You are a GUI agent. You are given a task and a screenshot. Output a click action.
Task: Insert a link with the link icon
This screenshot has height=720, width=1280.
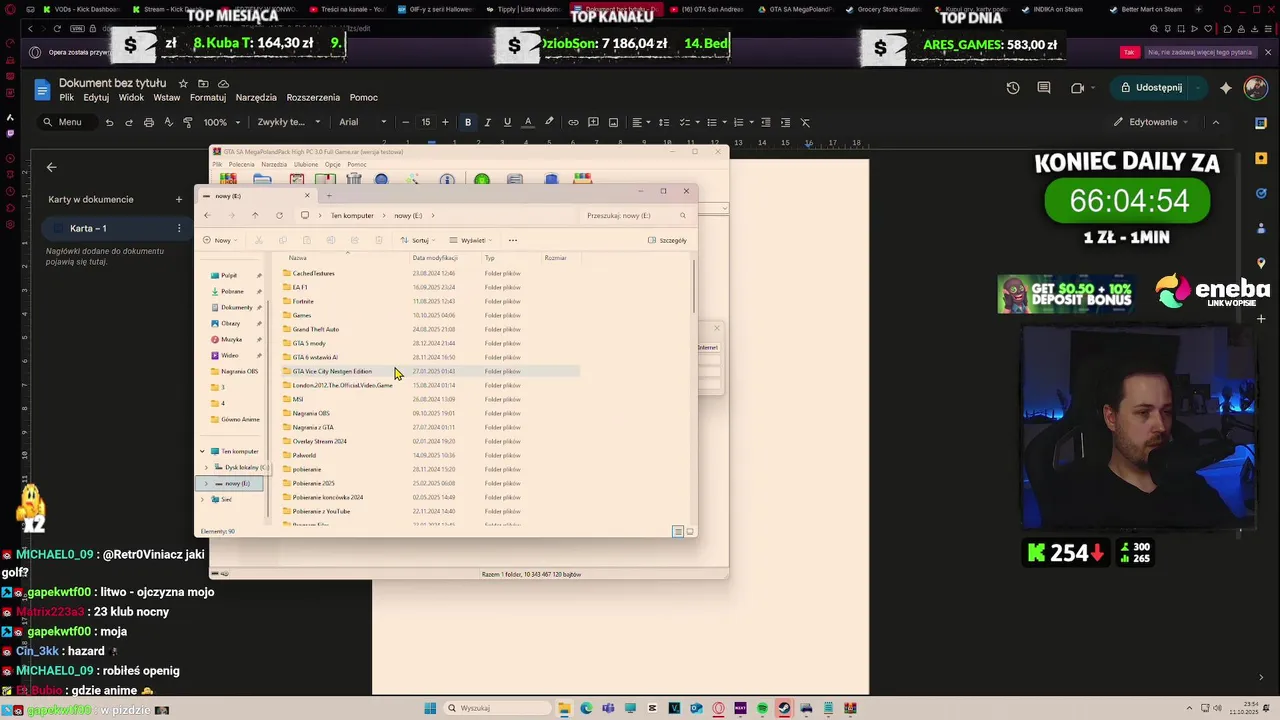point(573,122)
